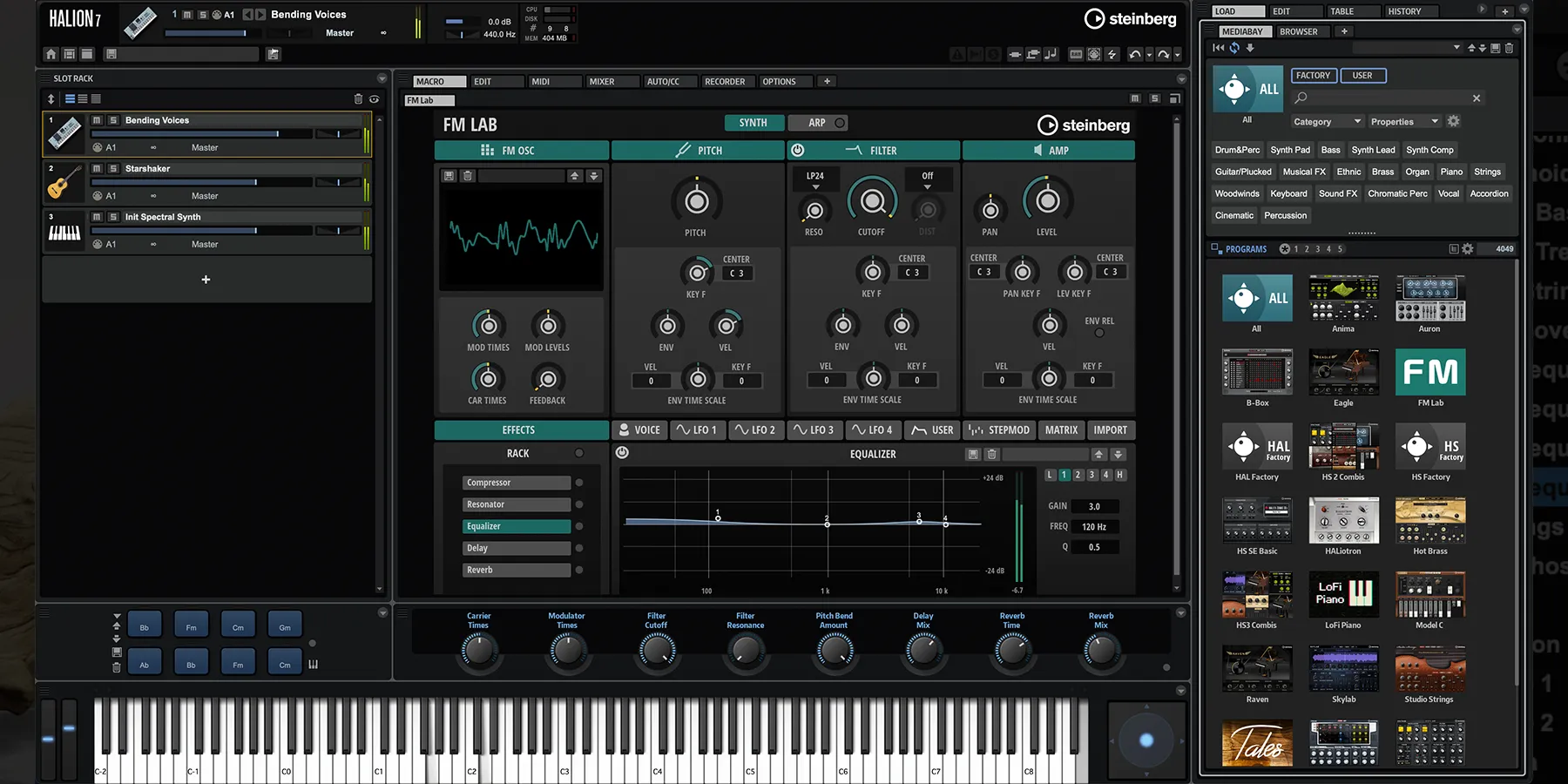Click the Synth Pad category tag

pyautogui.click(x=1289, y=150)
